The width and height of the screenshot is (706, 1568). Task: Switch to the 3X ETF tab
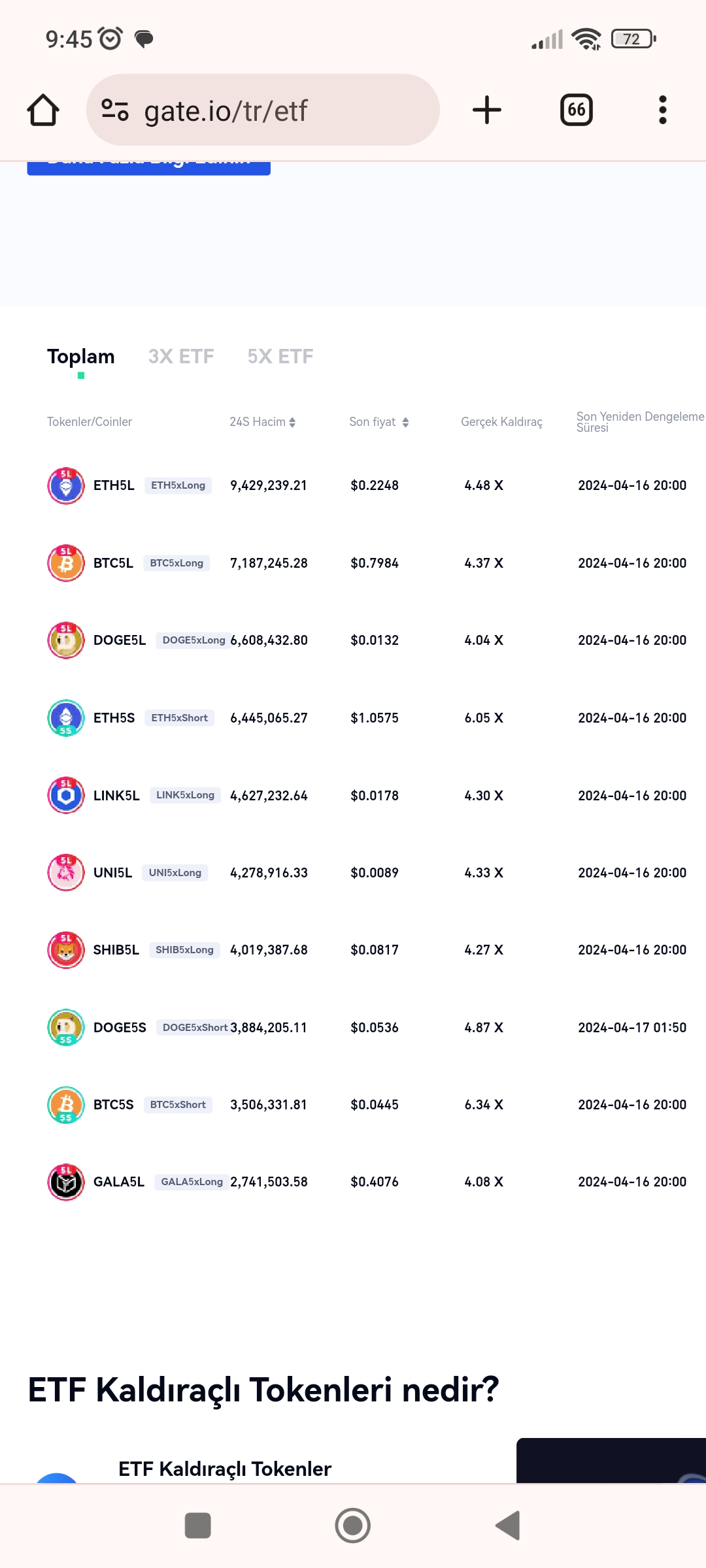[181, 357]
